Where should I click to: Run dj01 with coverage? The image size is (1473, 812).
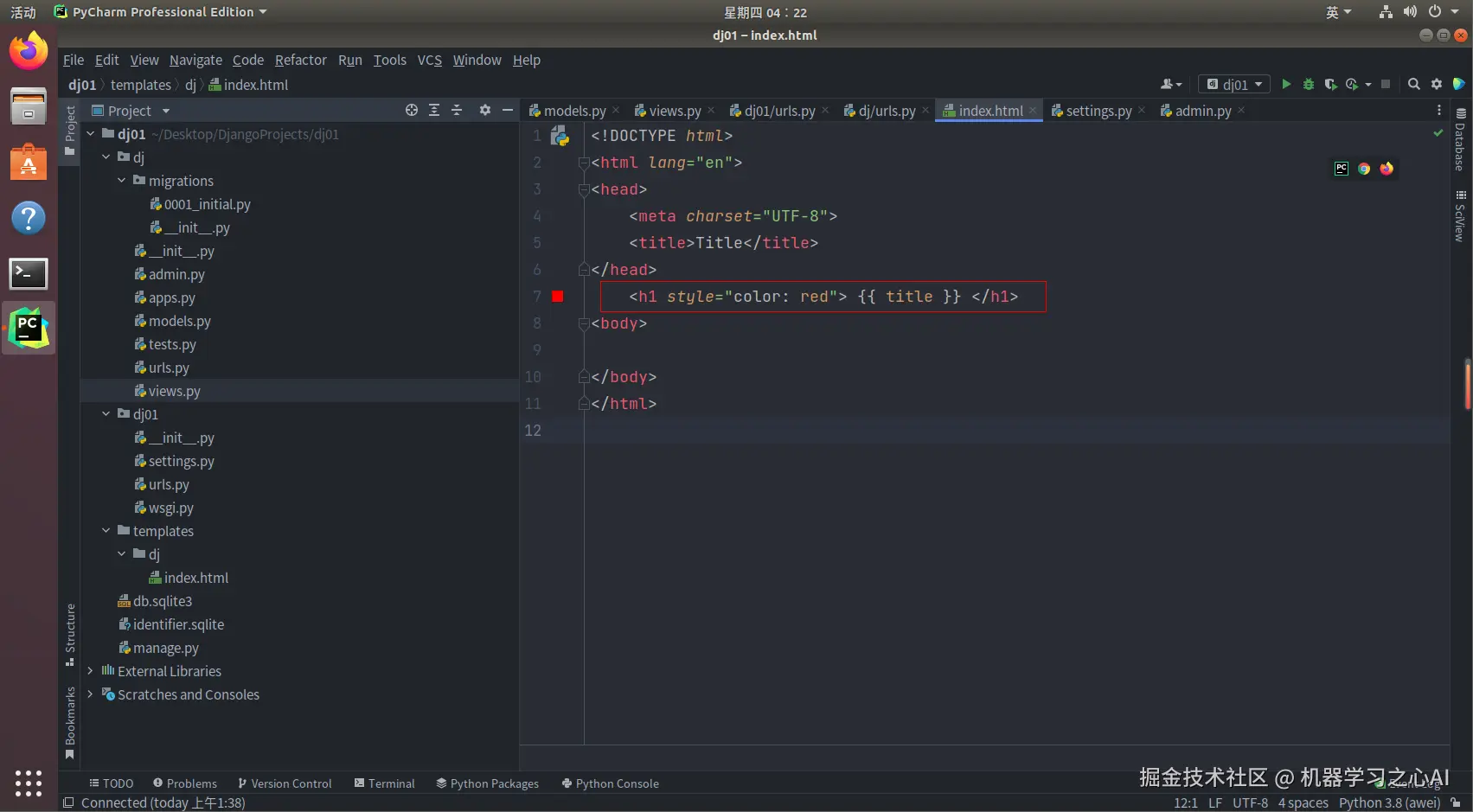coord(1330,84)
